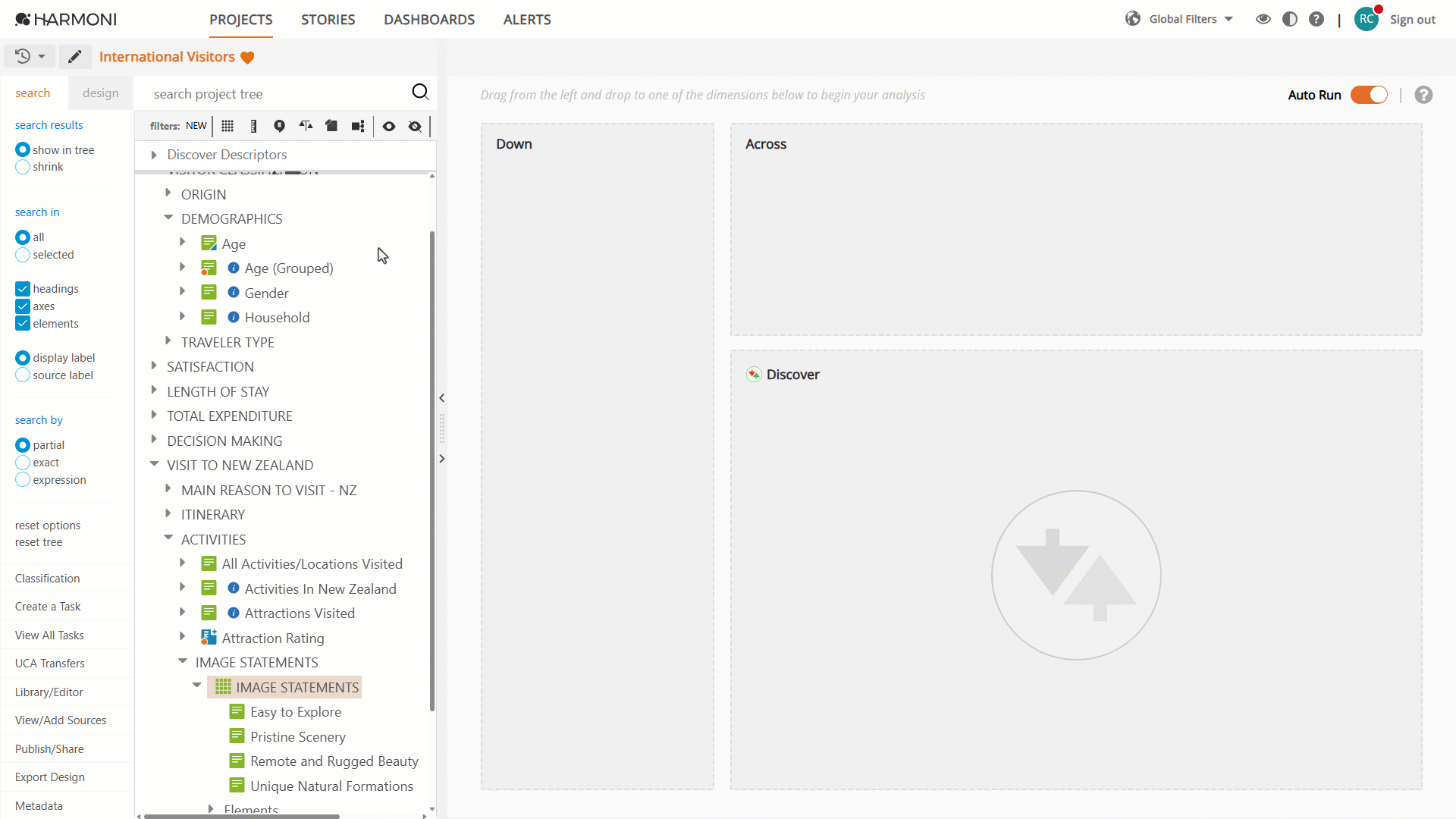Viewport: 1456px width, 819px height.
Task: Collapse the DEMOGRAPHICS node
Action: [168, 218]
